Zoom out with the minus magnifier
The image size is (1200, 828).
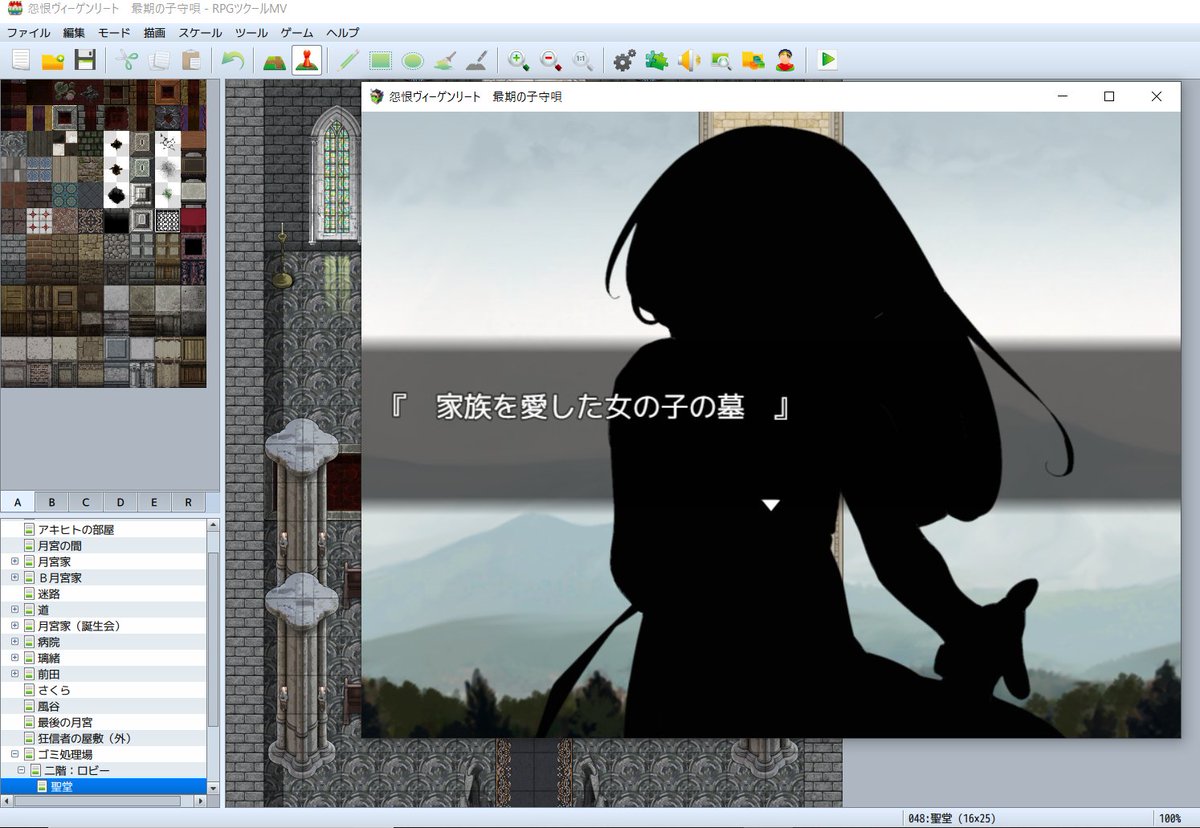point(551,60)
